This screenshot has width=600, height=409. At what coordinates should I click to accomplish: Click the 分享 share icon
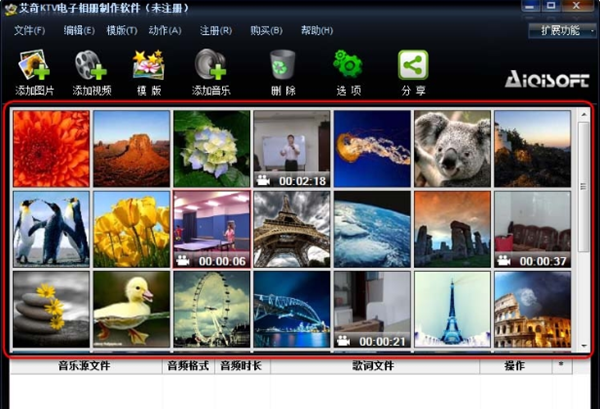tap(413, 65)
